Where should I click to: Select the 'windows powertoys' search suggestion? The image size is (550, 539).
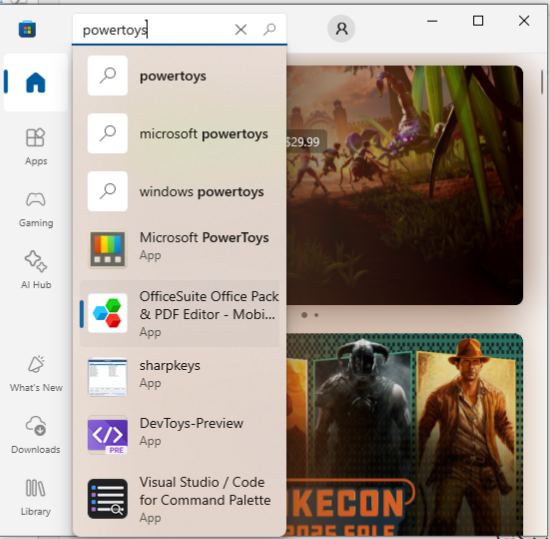click(x=180, y=191)
